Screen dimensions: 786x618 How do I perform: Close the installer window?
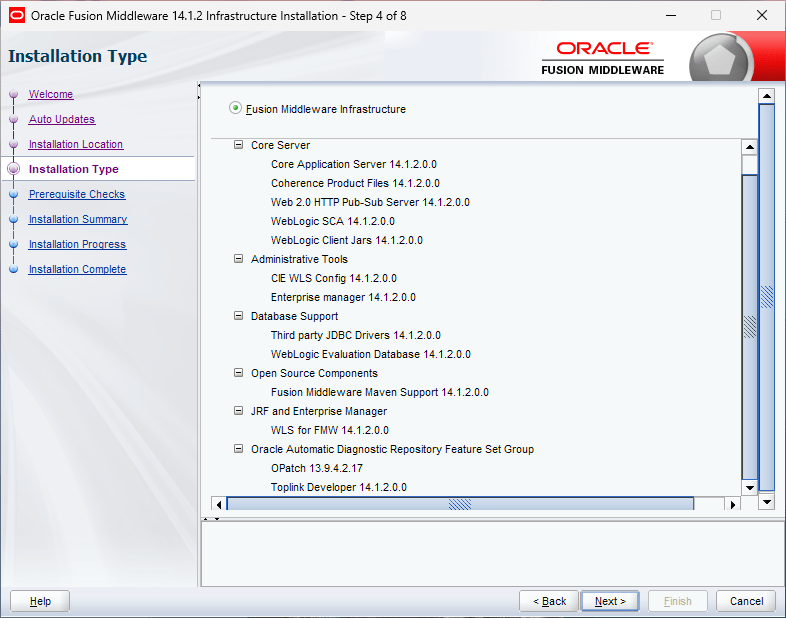point(762,15)
